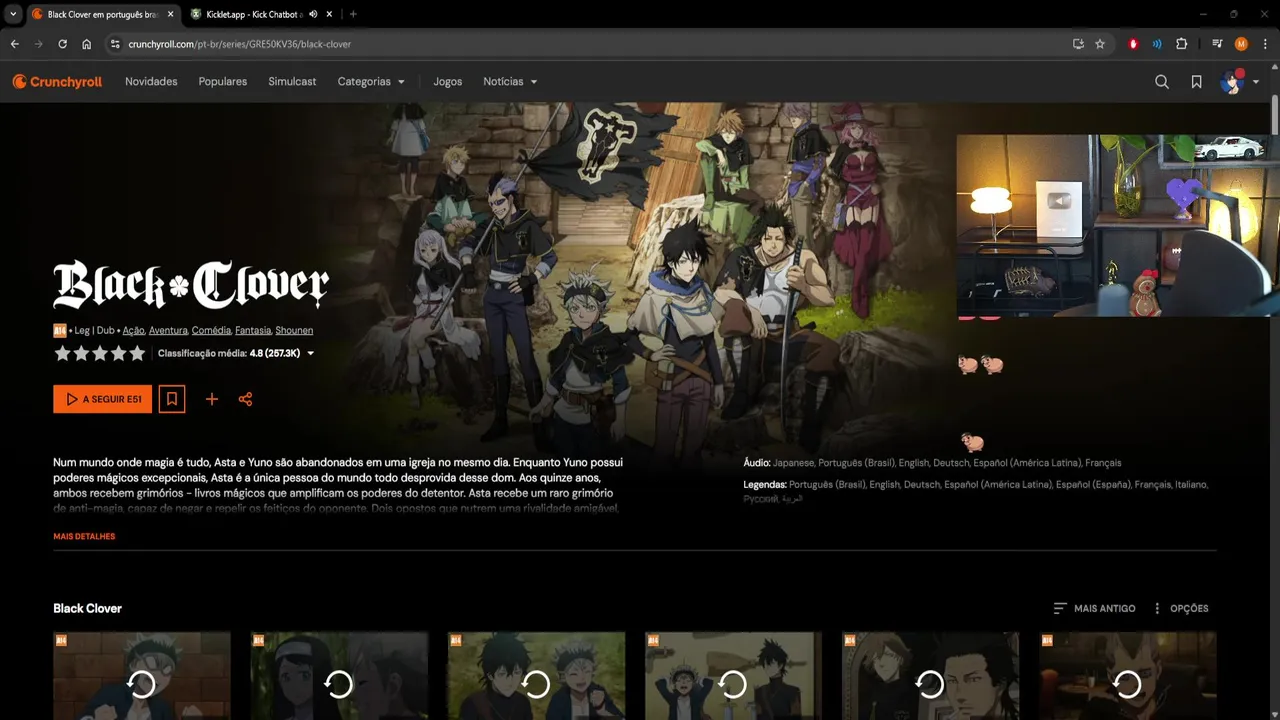The image size is (1280, 720).
Task: Click the Black Clover title logo
Action: [191, 285]
